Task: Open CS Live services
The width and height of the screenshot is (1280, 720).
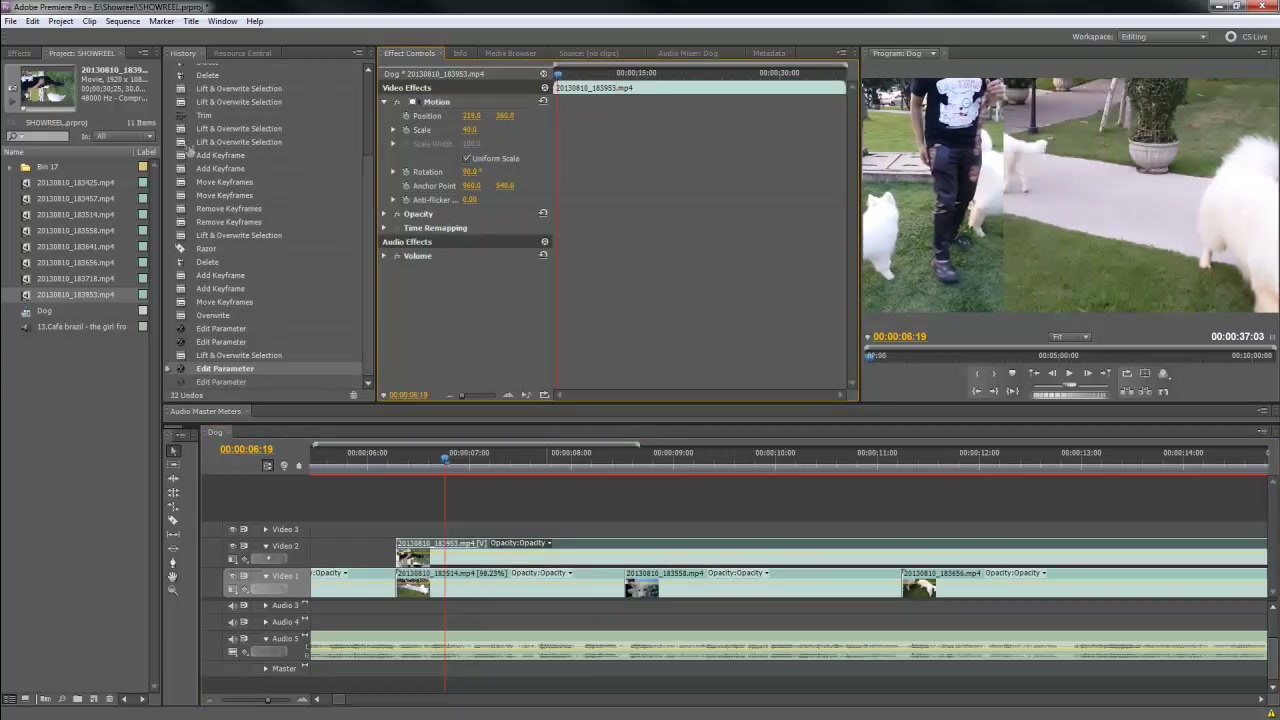Action: pos(1246,37)
